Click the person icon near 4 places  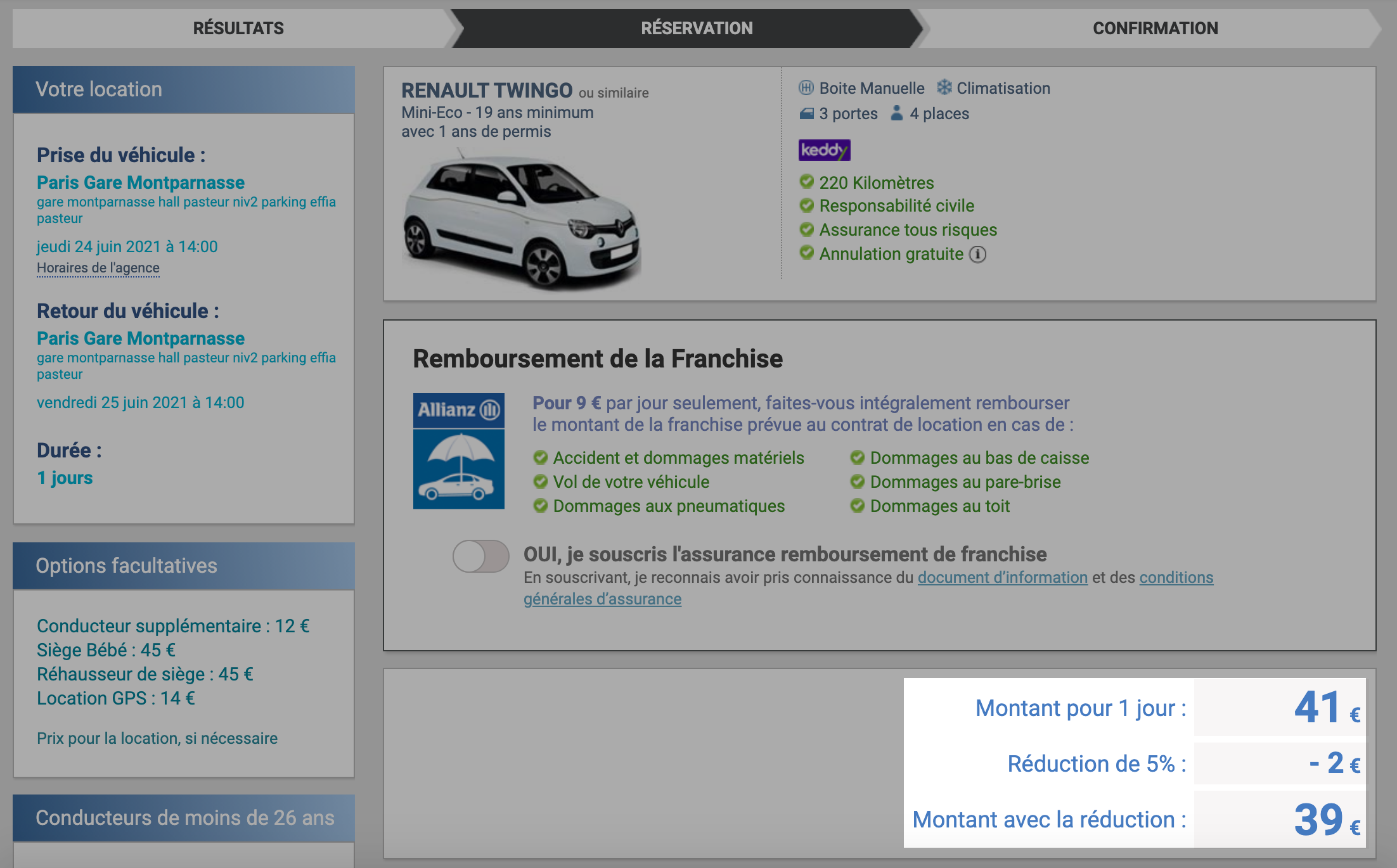896,113
